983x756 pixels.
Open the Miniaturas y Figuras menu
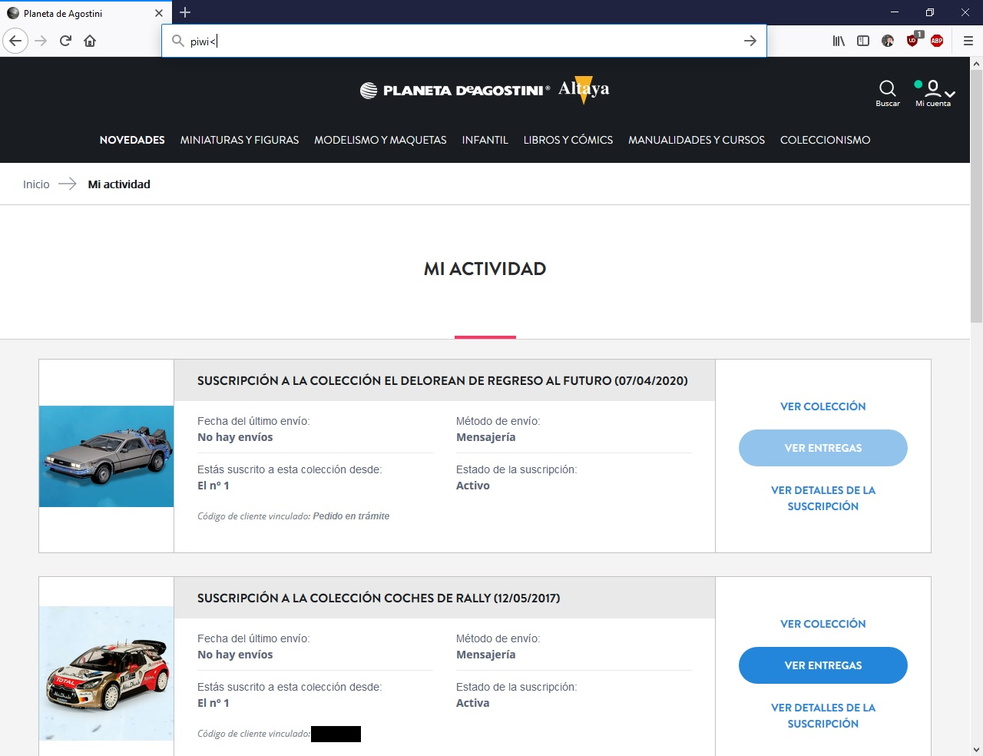coord(239,140)
